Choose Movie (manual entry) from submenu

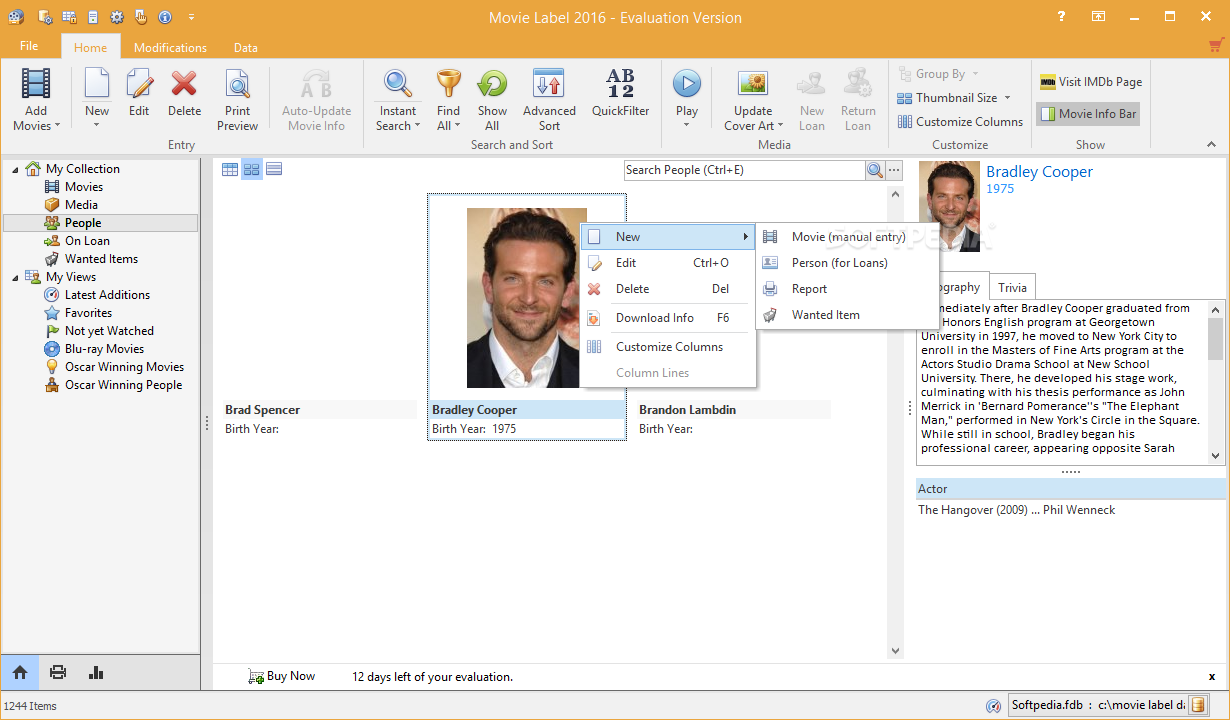[x=847, y=237]
